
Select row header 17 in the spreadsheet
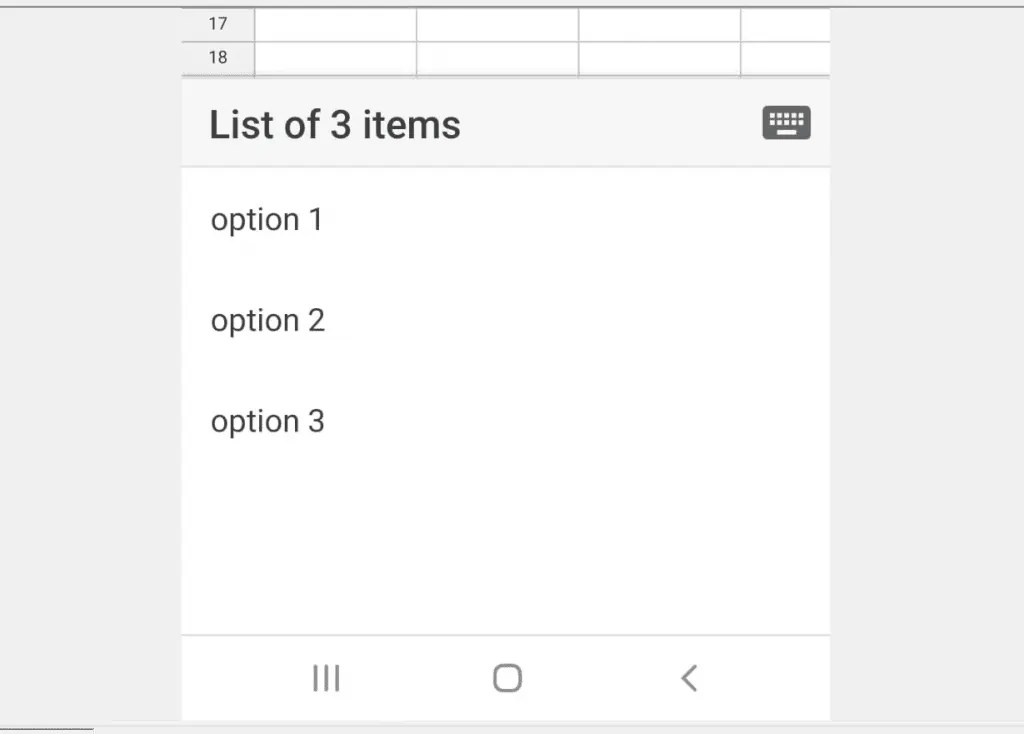[x=217, y=24]
